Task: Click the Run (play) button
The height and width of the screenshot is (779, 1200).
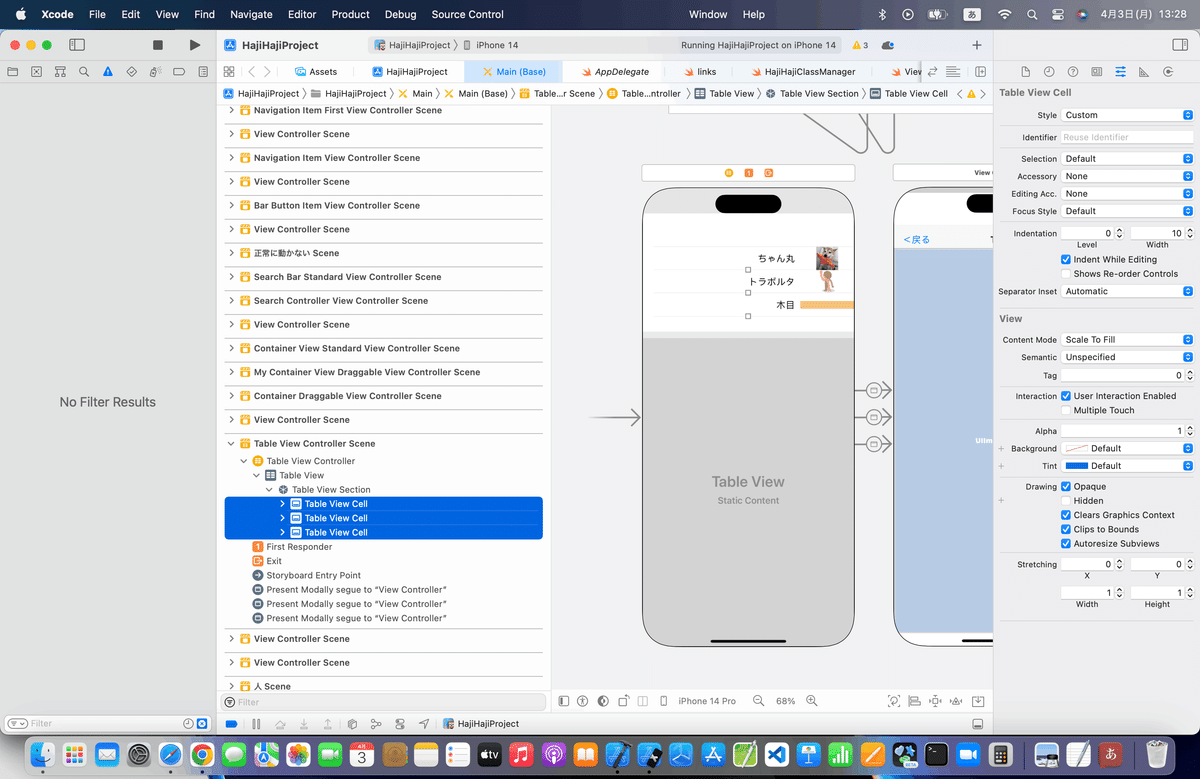Action: pos(194,45)
